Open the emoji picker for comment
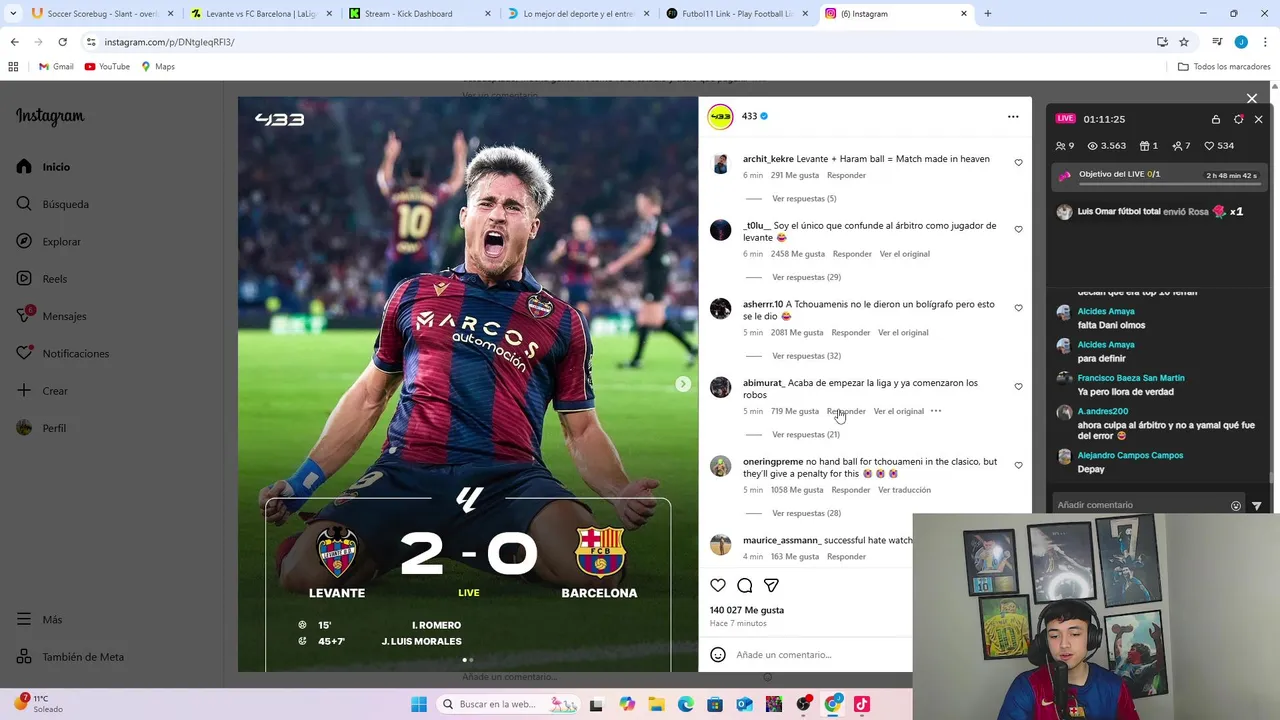 click(x=718, y=655)
